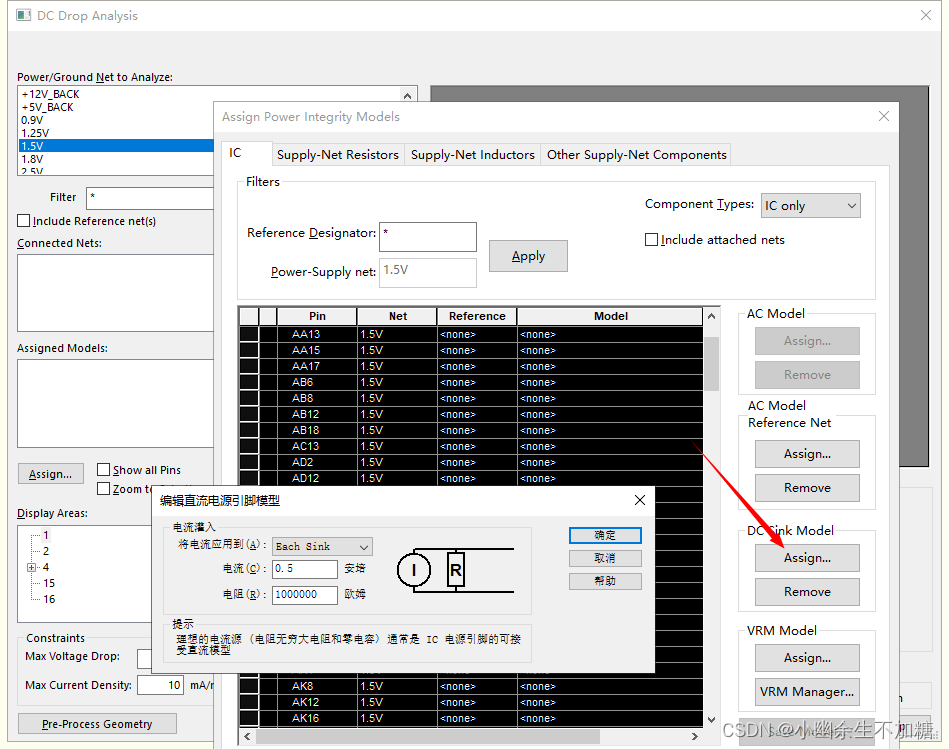Select pin row AC13
This screenshot has width=949, height=749.
click(x=471, y=446)
